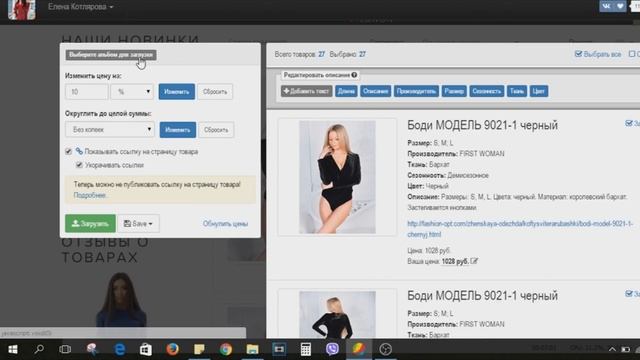640x360 pixels.
Task: Launch Viber from the taskbar
Action: click(x=332, y=349)
